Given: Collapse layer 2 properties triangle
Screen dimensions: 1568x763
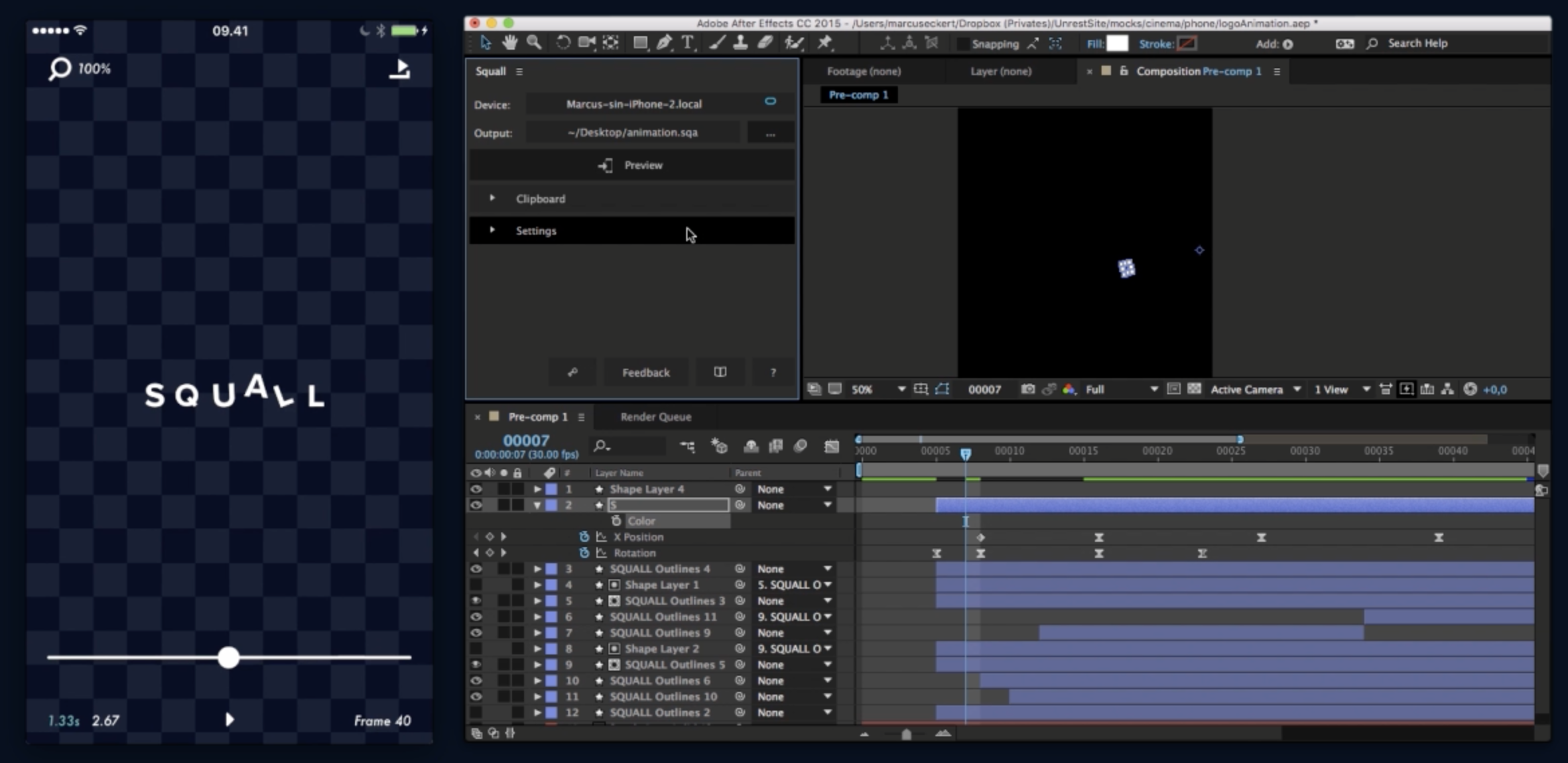Looking at the screenshot, I should tap(537, 505).
